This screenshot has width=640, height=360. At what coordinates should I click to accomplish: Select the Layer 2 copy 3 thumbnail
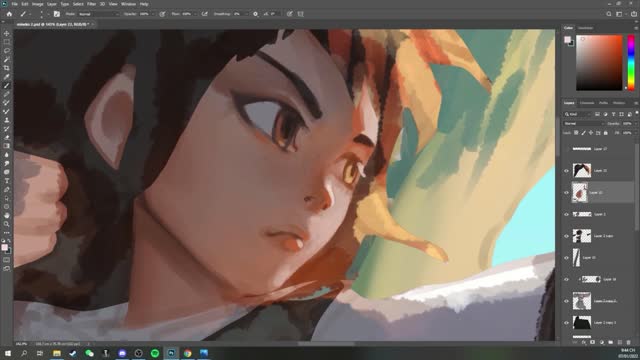pyautogui.click(x=582, y=322)
